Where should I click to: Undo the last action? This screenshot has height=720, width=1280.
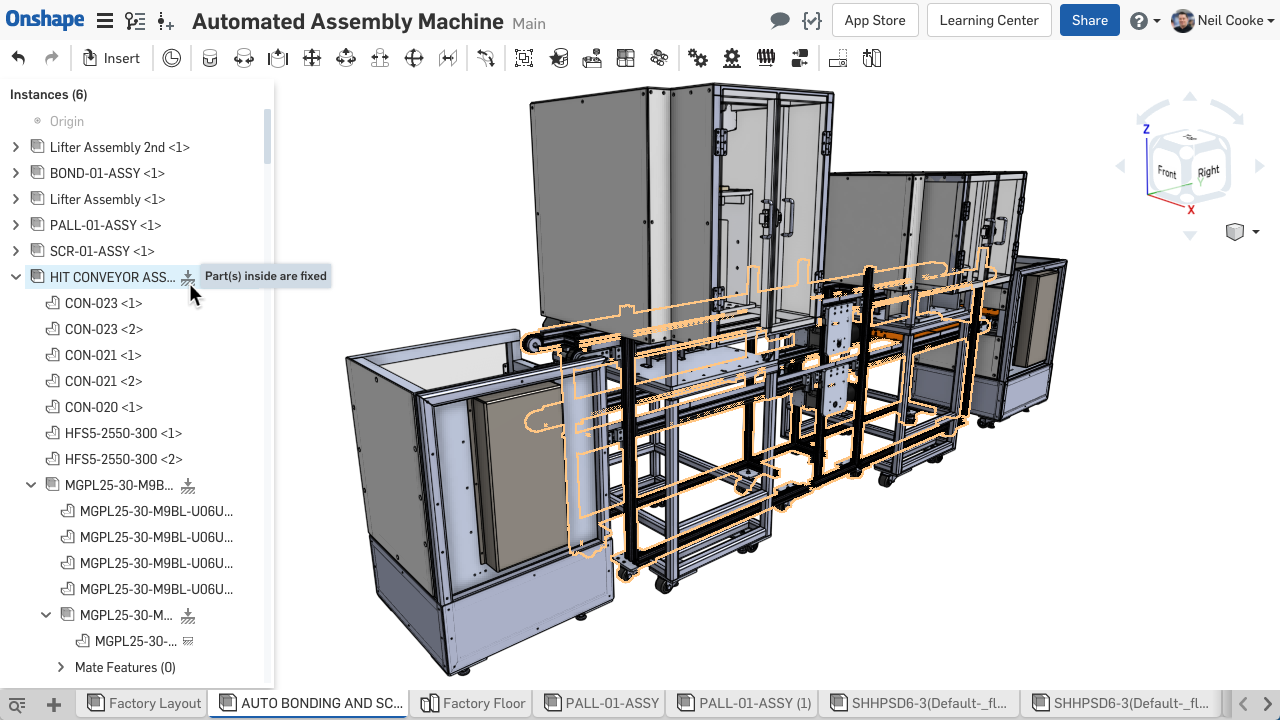[x=19, y=59]
